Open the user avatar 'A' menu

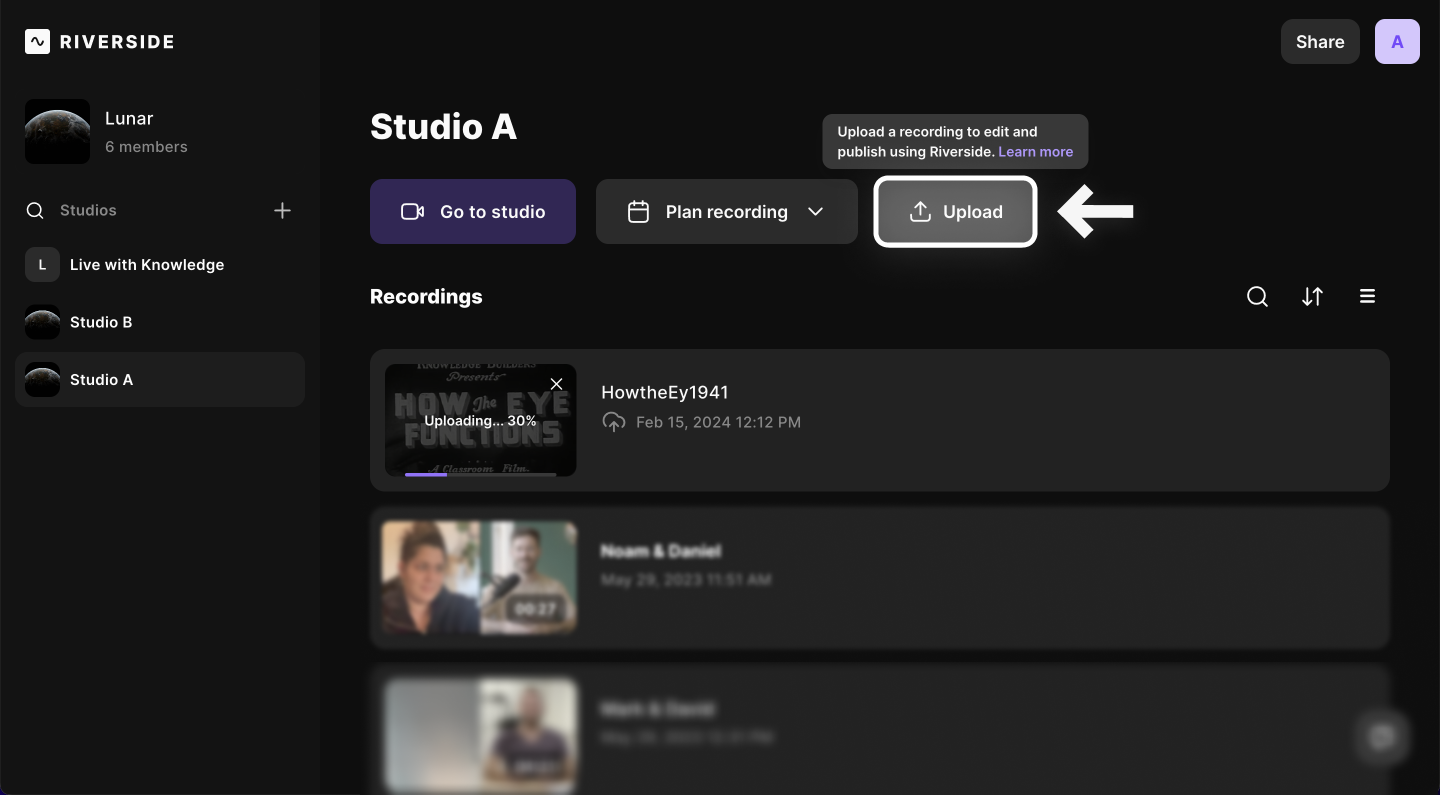coord(1397,42)
